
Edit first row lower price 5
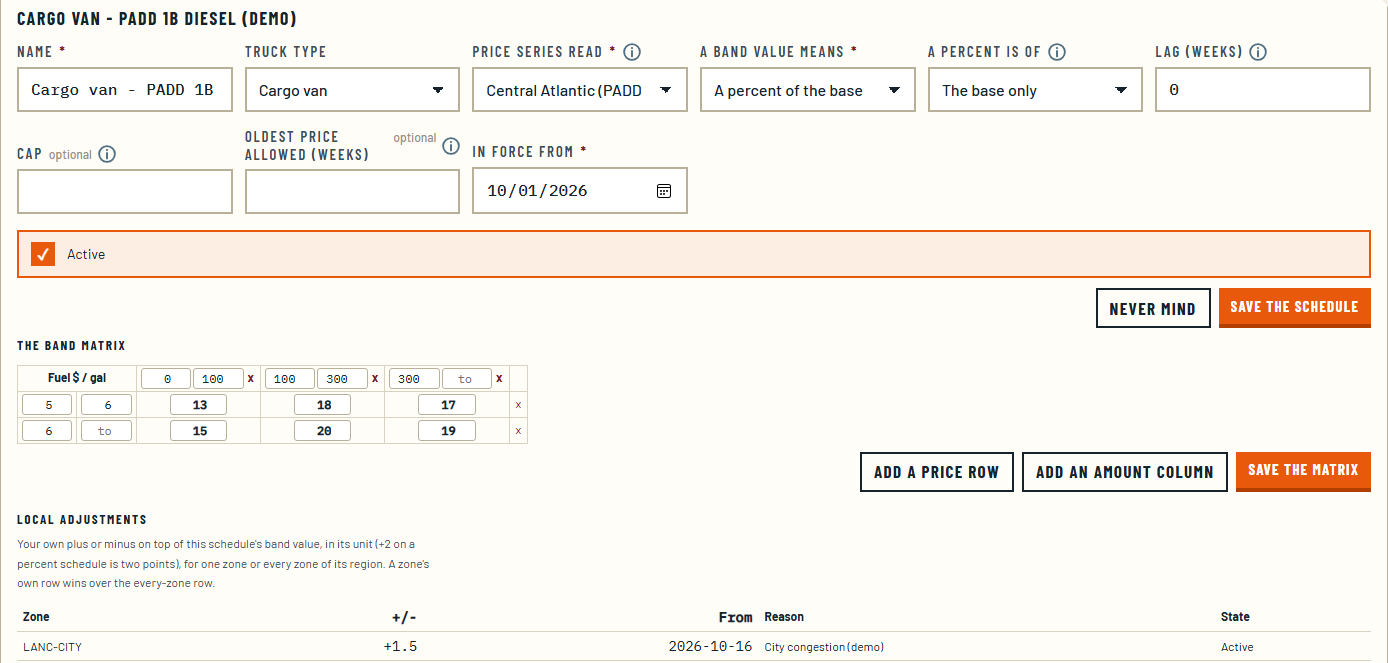(x=47, y=405)
